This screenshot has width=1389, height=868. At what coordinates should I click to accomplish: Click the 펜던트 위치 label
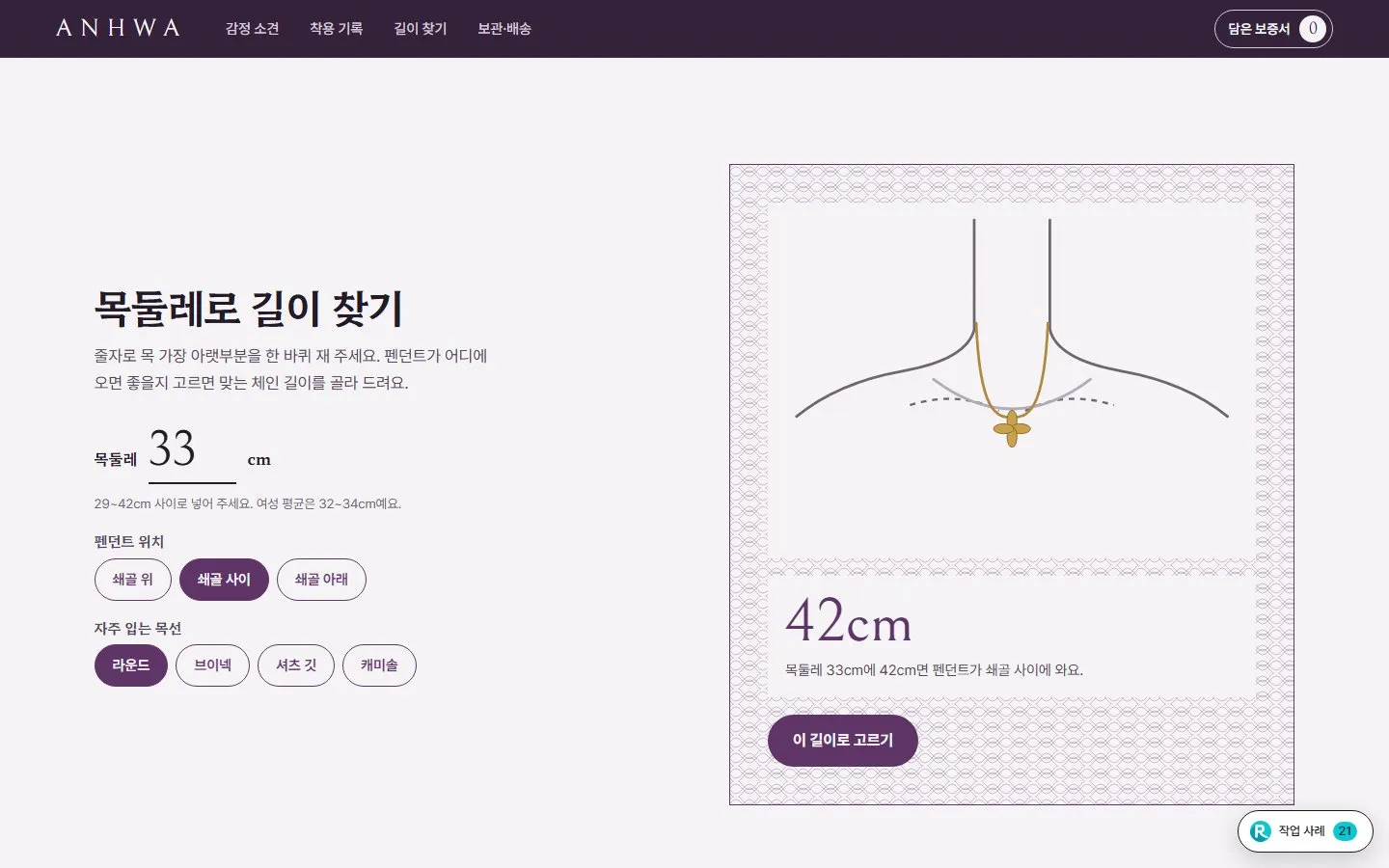pyautogui.click(x=129, y=542)
